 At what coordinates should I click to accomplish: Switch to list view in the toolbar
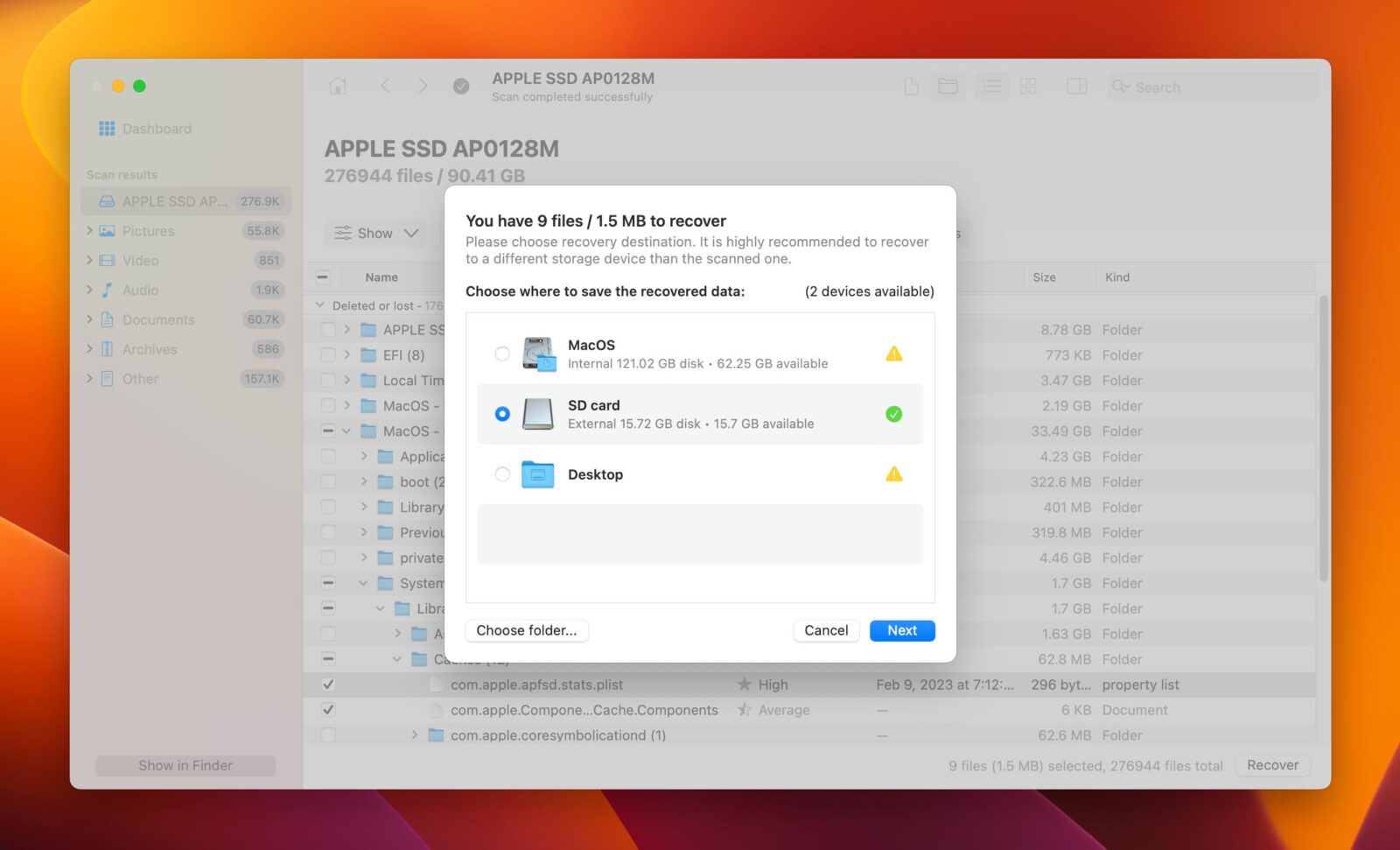(990, 86)
